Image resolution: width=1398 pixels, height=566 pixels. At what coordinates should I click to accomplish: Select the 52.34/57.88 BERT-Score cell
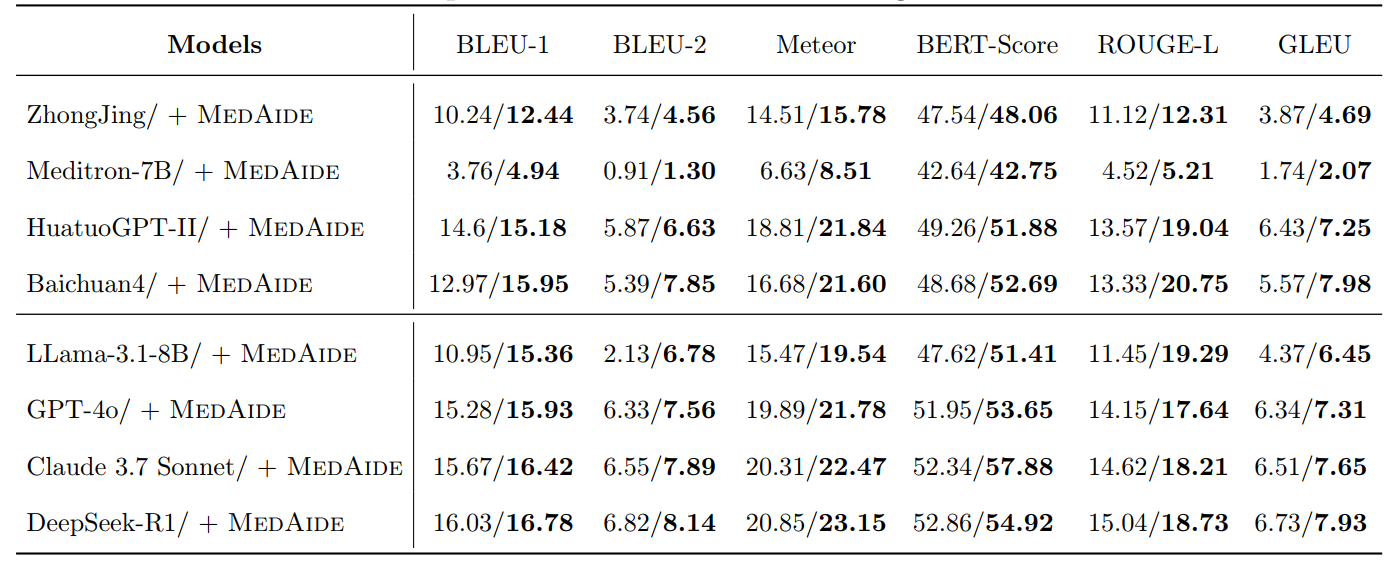(x=985, y=467)
